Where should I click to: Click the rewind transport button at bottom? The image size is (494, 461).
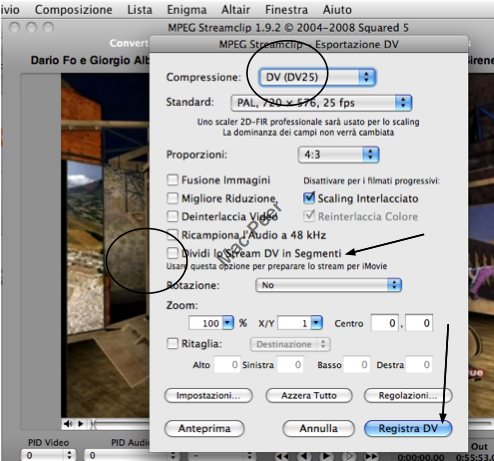(x=283, y=456)
